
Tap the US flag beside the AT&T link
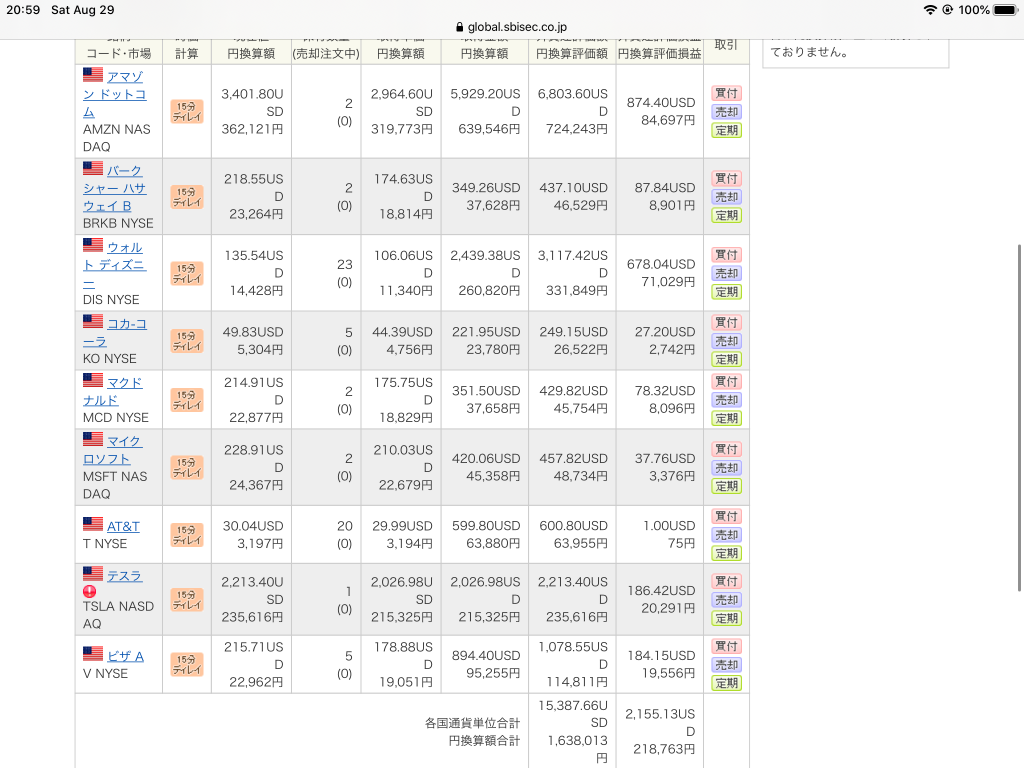[x=93, y=524]
